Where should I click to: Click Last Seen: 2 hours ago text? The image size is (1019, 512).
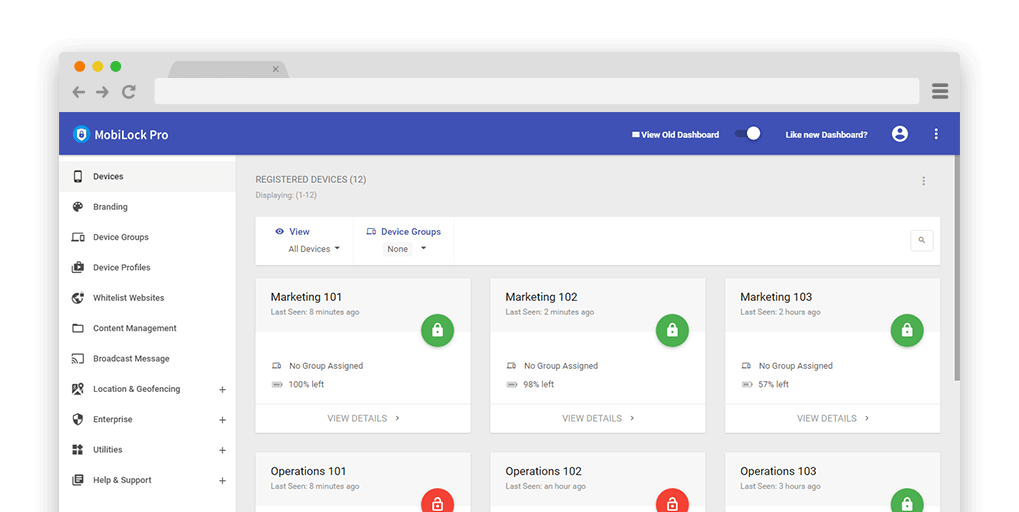click(780, 312)
